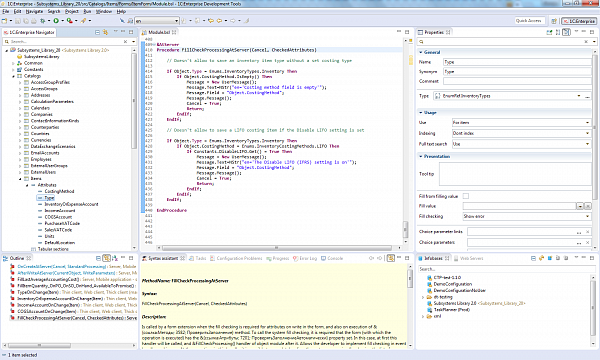Open the language 'en' dropdown in toolbar
600x360 pixels.
176,21
